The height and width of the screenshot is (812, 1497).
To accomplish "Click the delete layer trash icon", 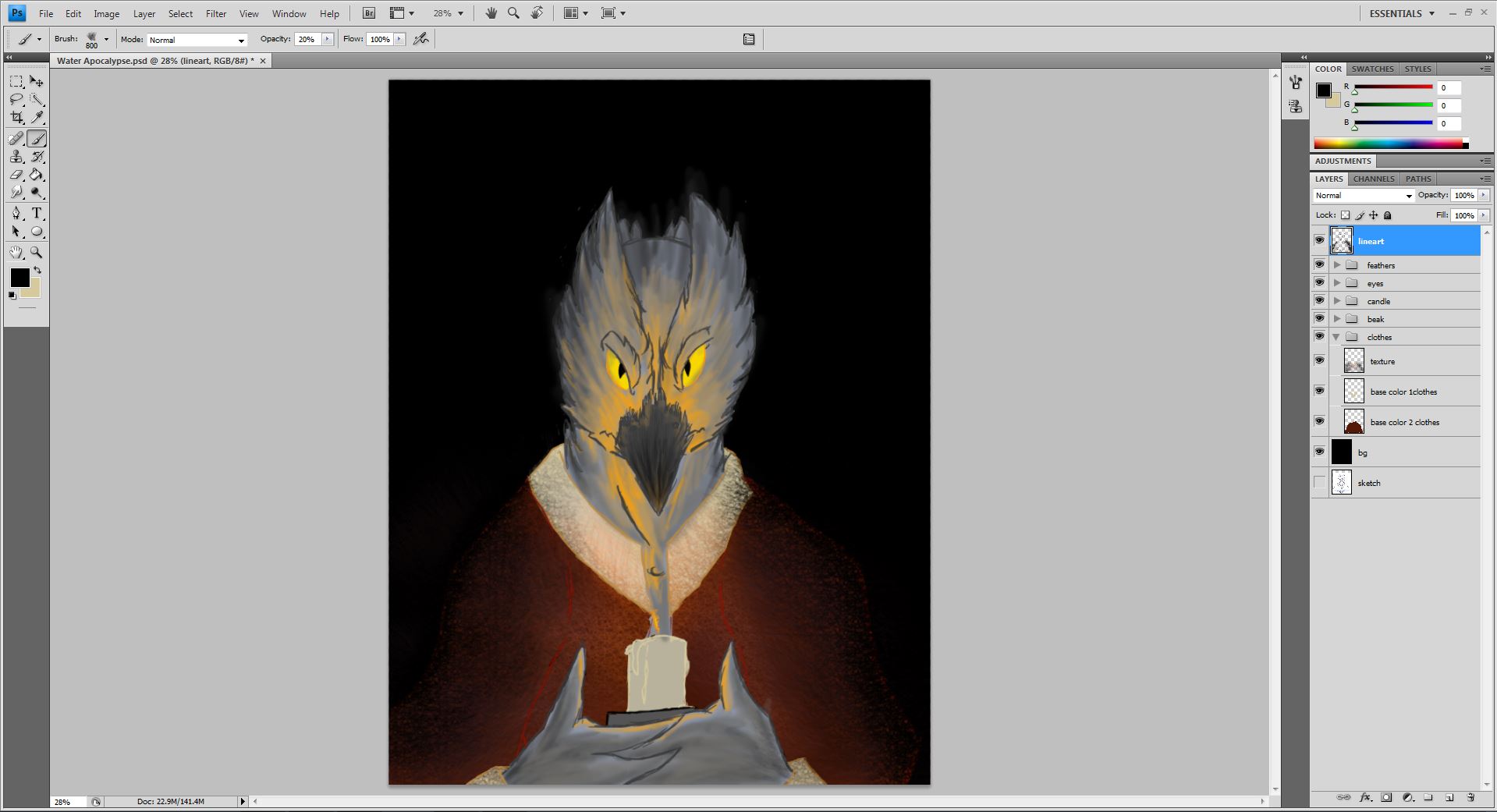I will tap(1470, 797).
